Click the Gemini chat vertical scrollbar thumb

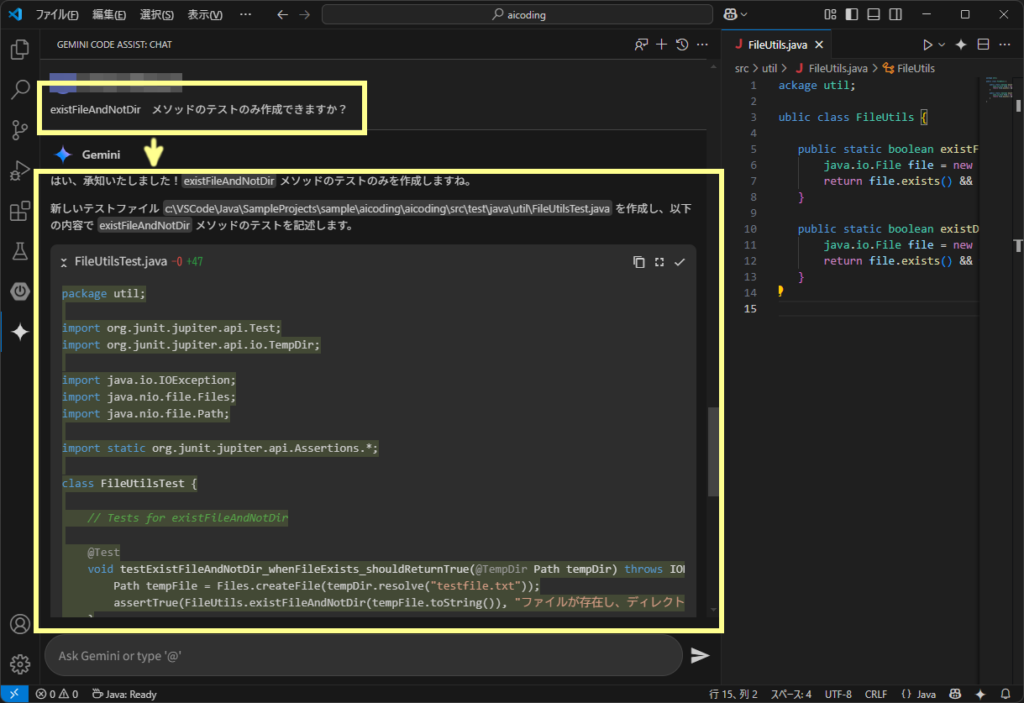(x=713, y=451)
